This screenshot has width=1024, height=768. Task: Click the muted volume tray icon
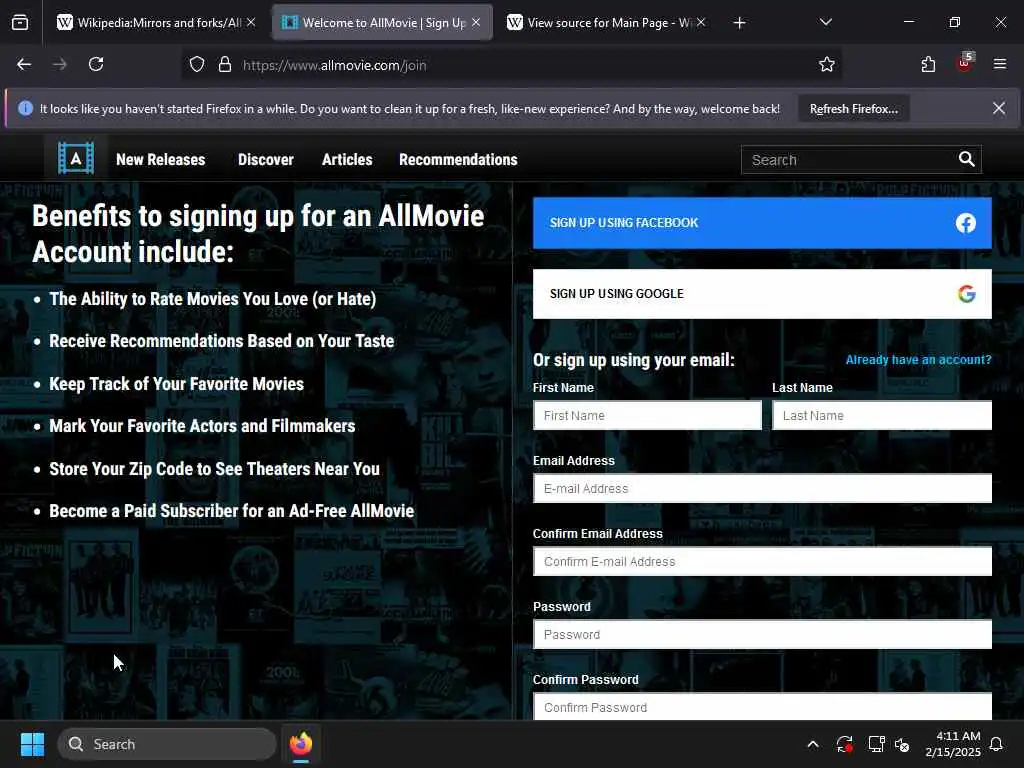(x=903, y=744)
